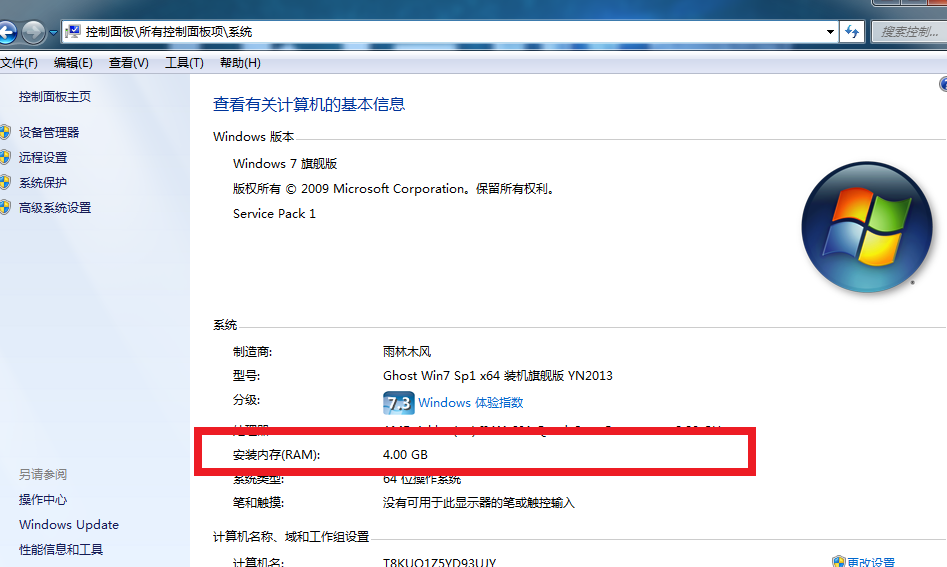
Task: Open the 帮助(H) menu
Action: 240,63
